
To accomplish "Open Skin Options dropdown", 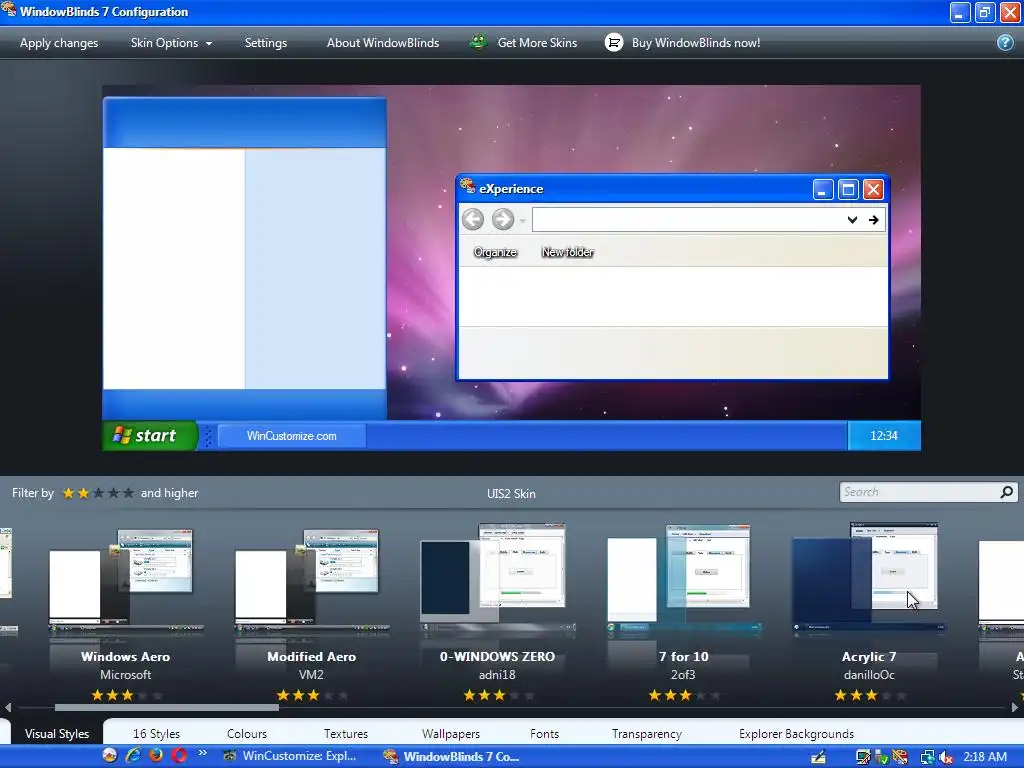I will tap(171, 43).
